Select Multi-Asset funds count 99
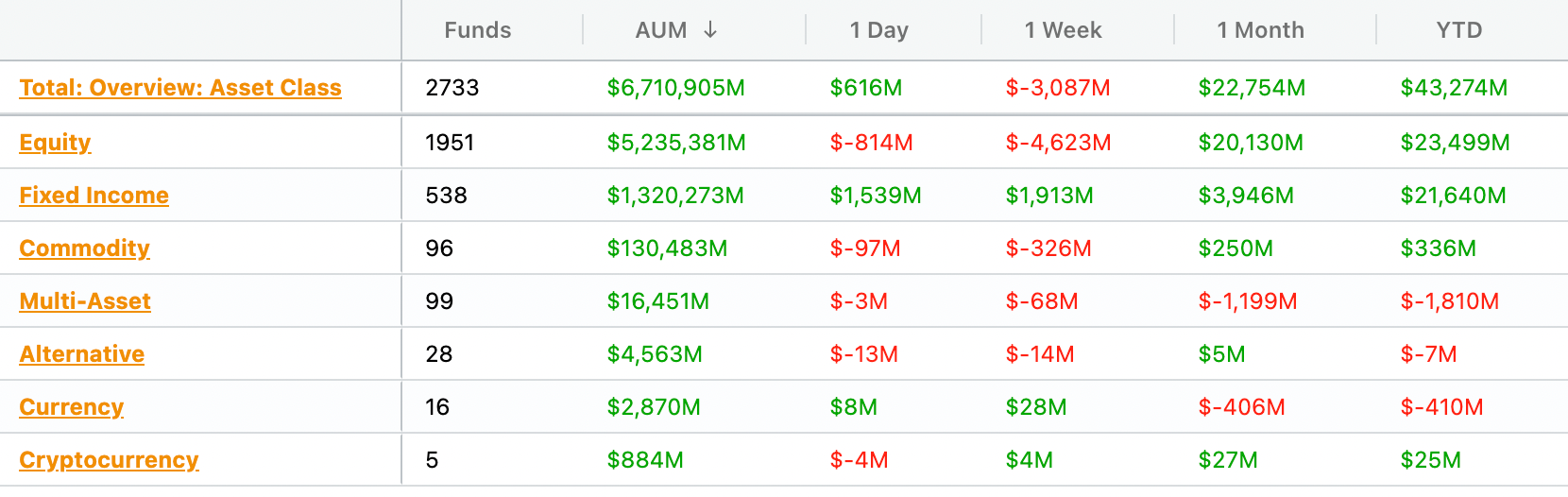The height and width of the screenshot is (497, 1568). (x=439, y=301)
